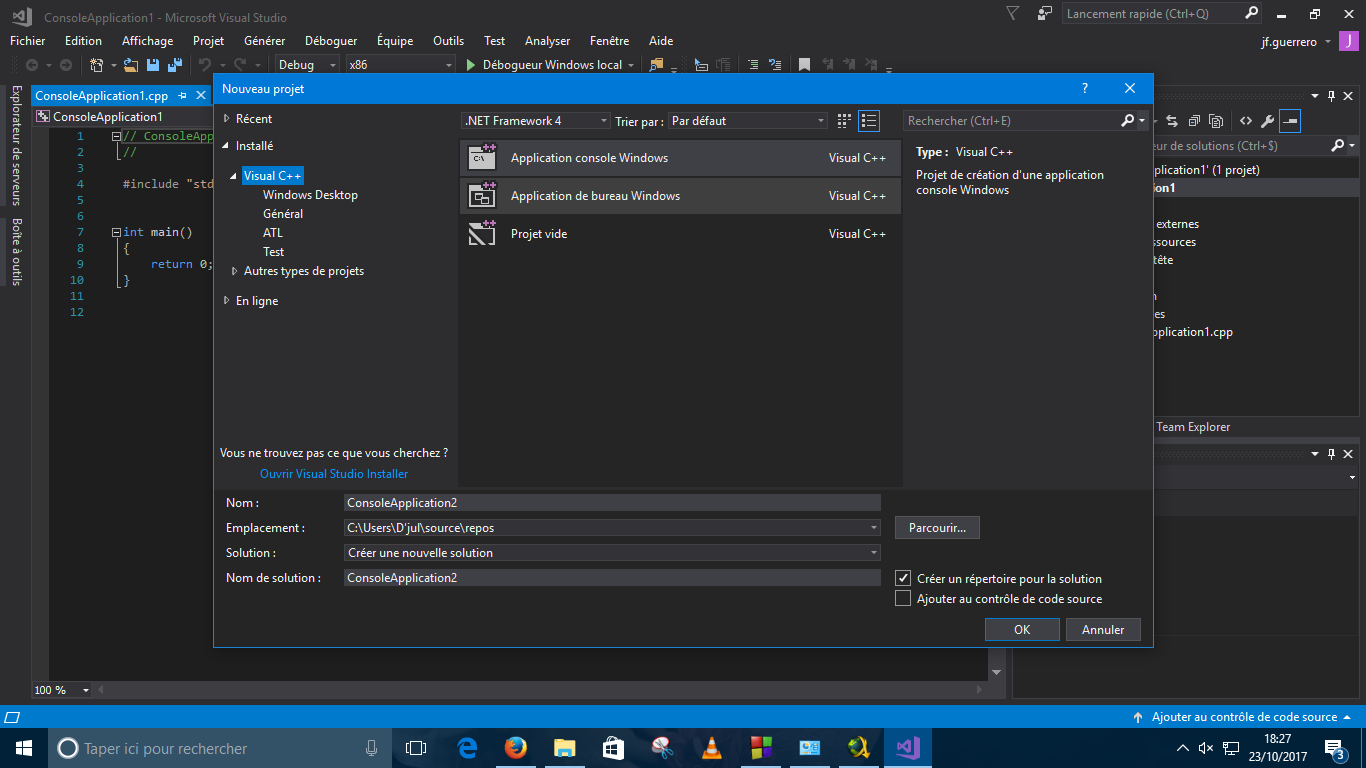Open VLC from the Windows taskbar
This screenshot has height=768, width=1366.
coord(712,747)
